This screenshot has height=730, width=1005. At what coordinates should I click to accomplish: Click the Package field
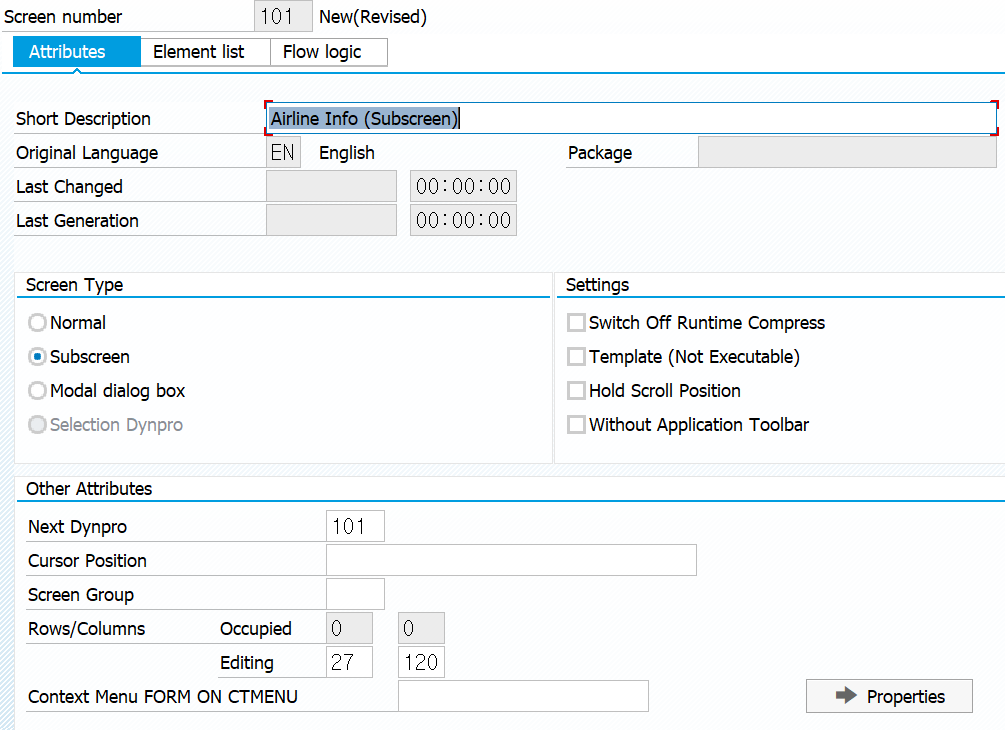coord(847,153)
